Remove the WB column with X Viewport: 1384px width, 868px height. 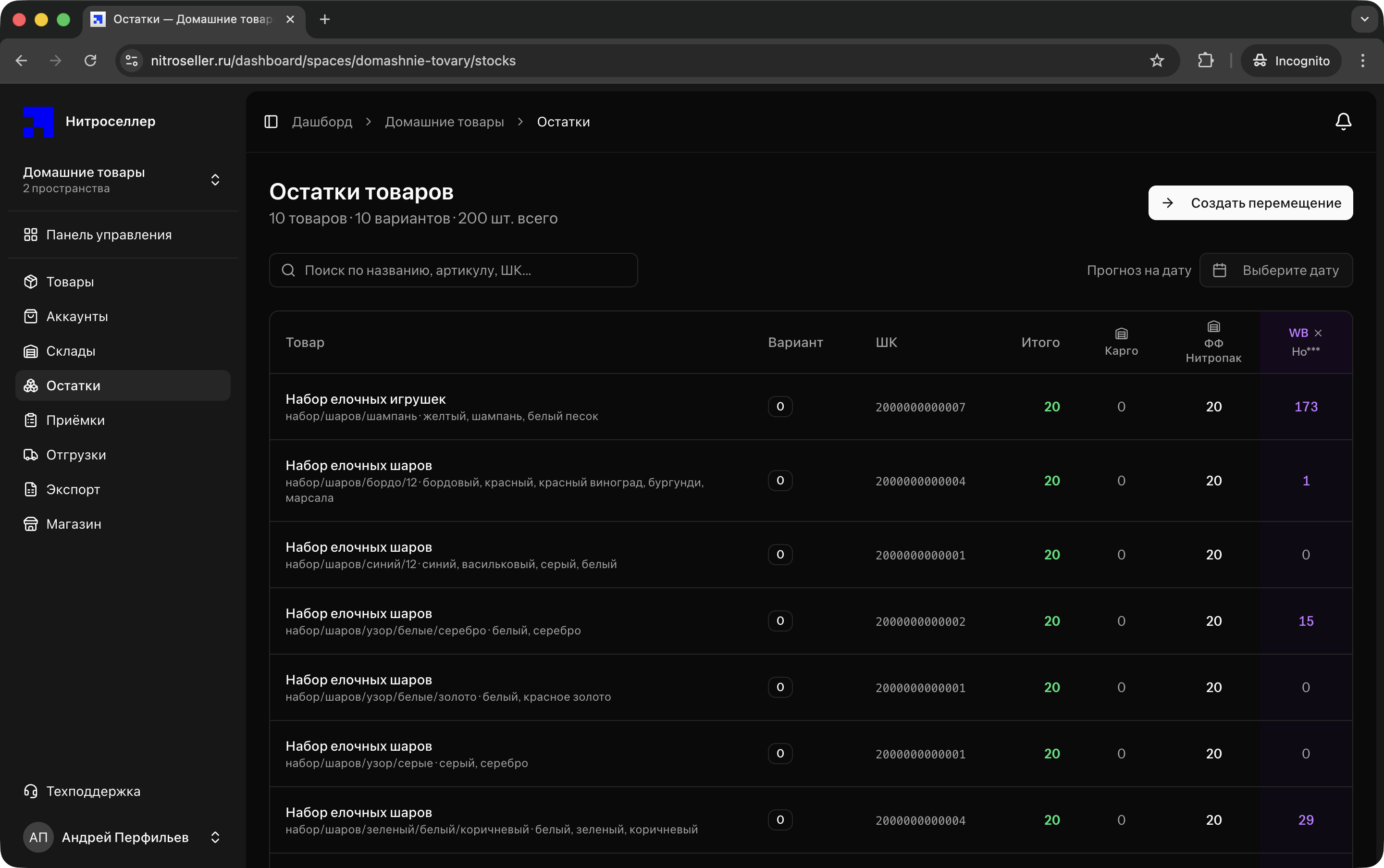pyautogui.click(x=1318, y=333)
